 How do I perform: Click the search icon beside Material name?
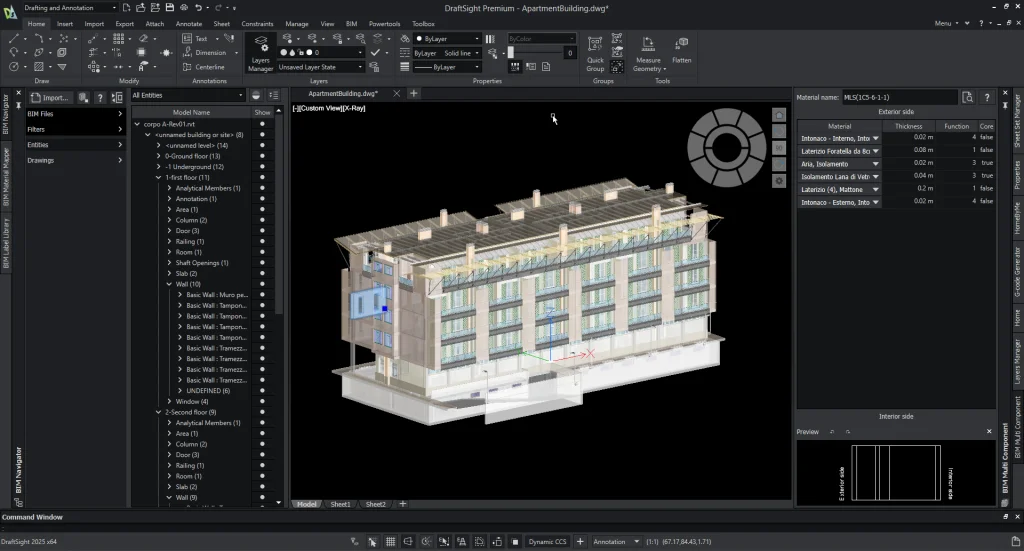click(968, 98)
